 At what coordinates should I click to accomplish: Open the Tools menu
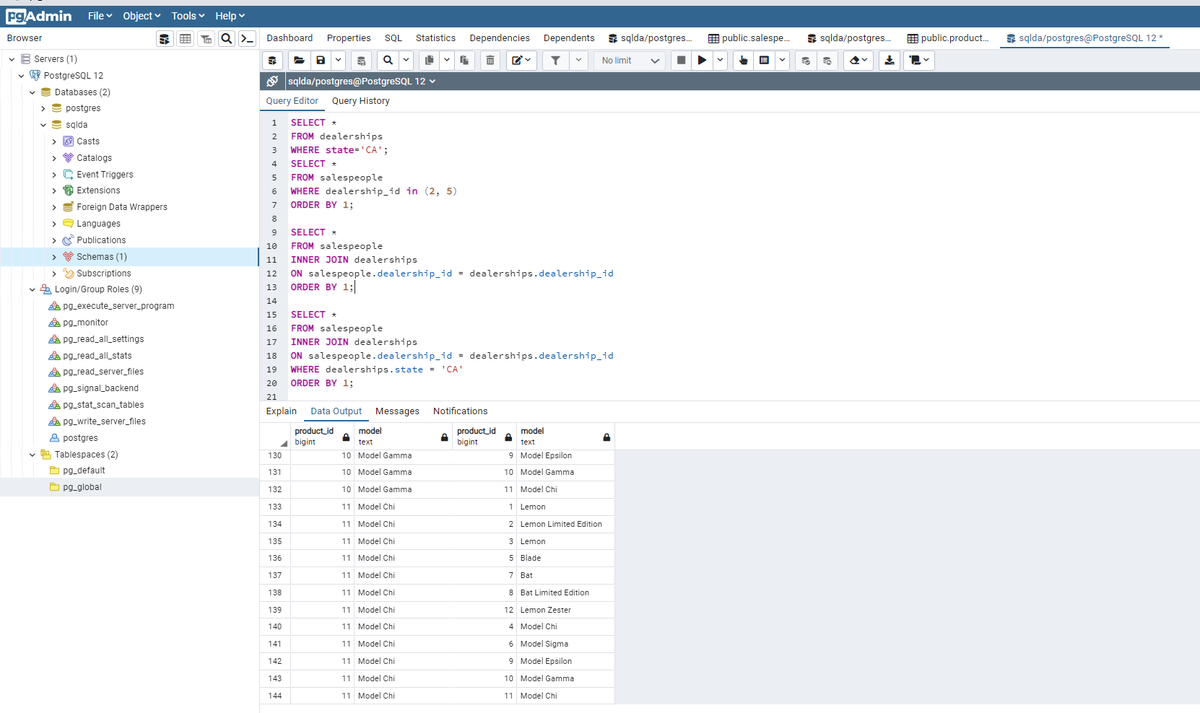coord(187,16)
